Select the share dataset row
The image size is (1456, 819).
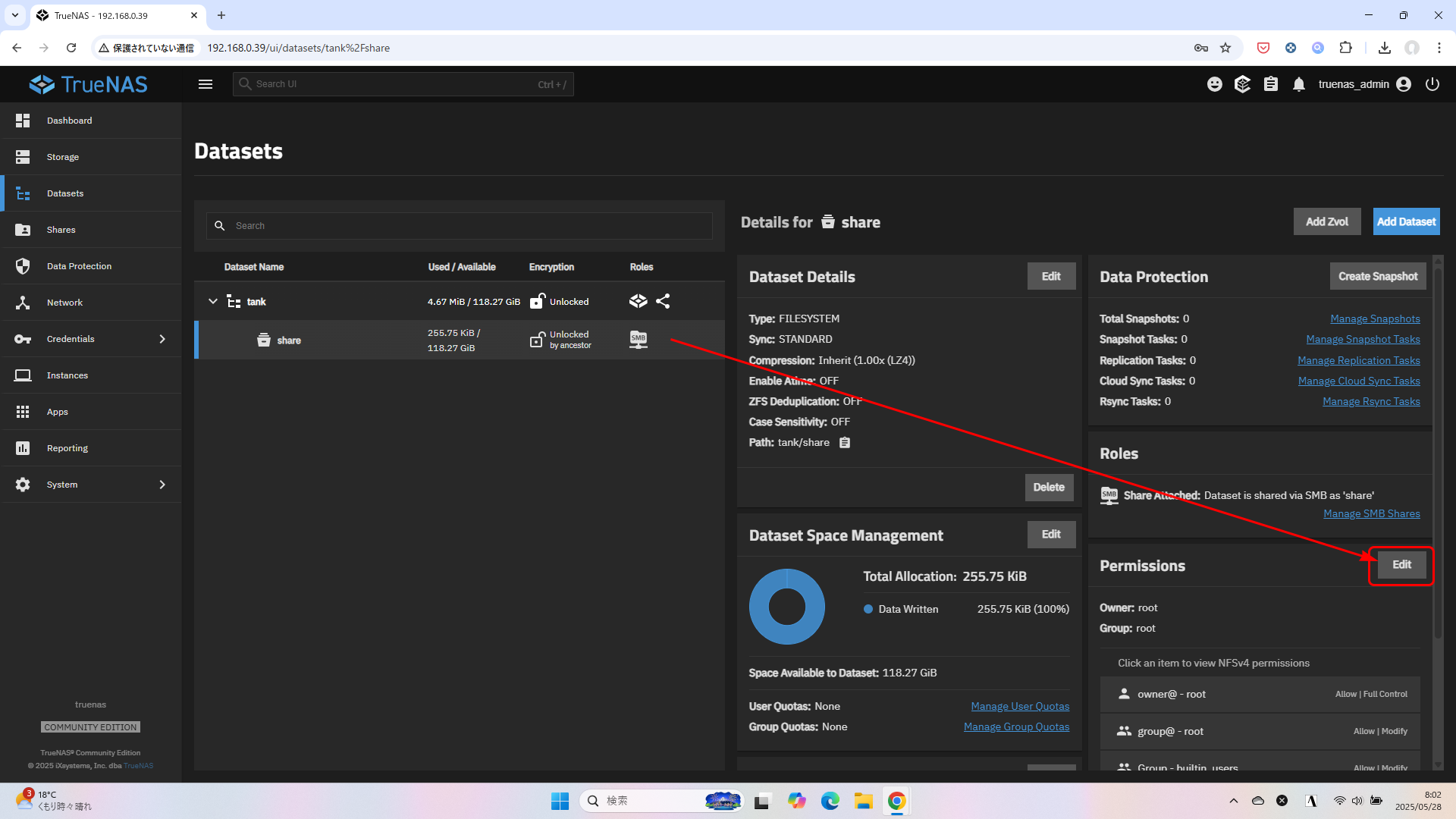point(460,340)
